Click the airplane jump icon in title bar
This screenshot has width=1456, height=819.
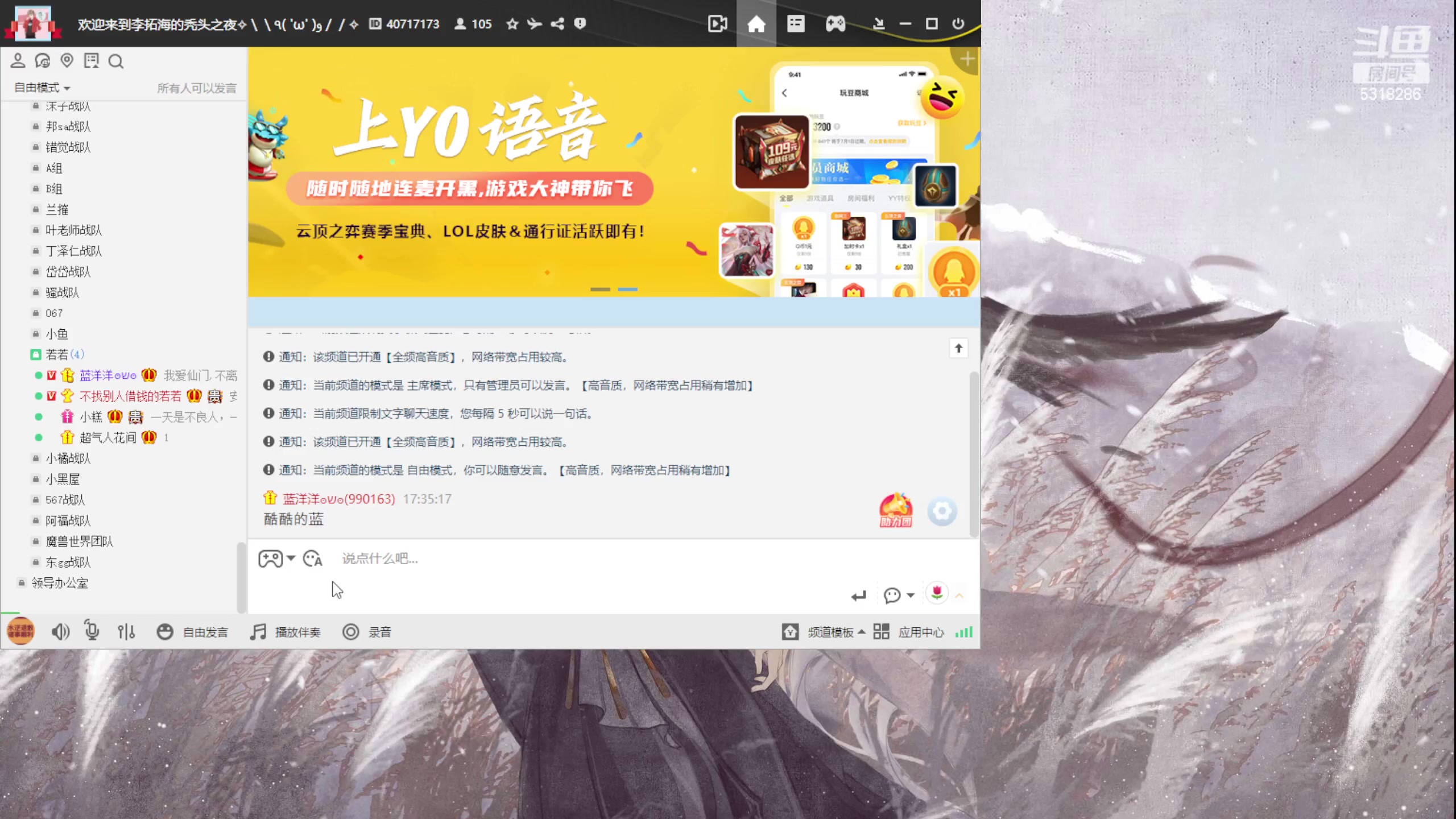point(535,24)
